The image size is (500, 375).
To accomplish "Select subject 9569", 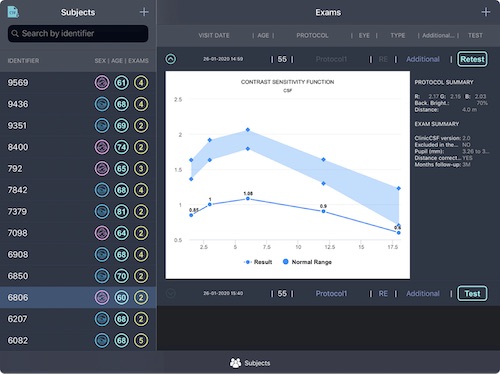I will coord(78,83).
